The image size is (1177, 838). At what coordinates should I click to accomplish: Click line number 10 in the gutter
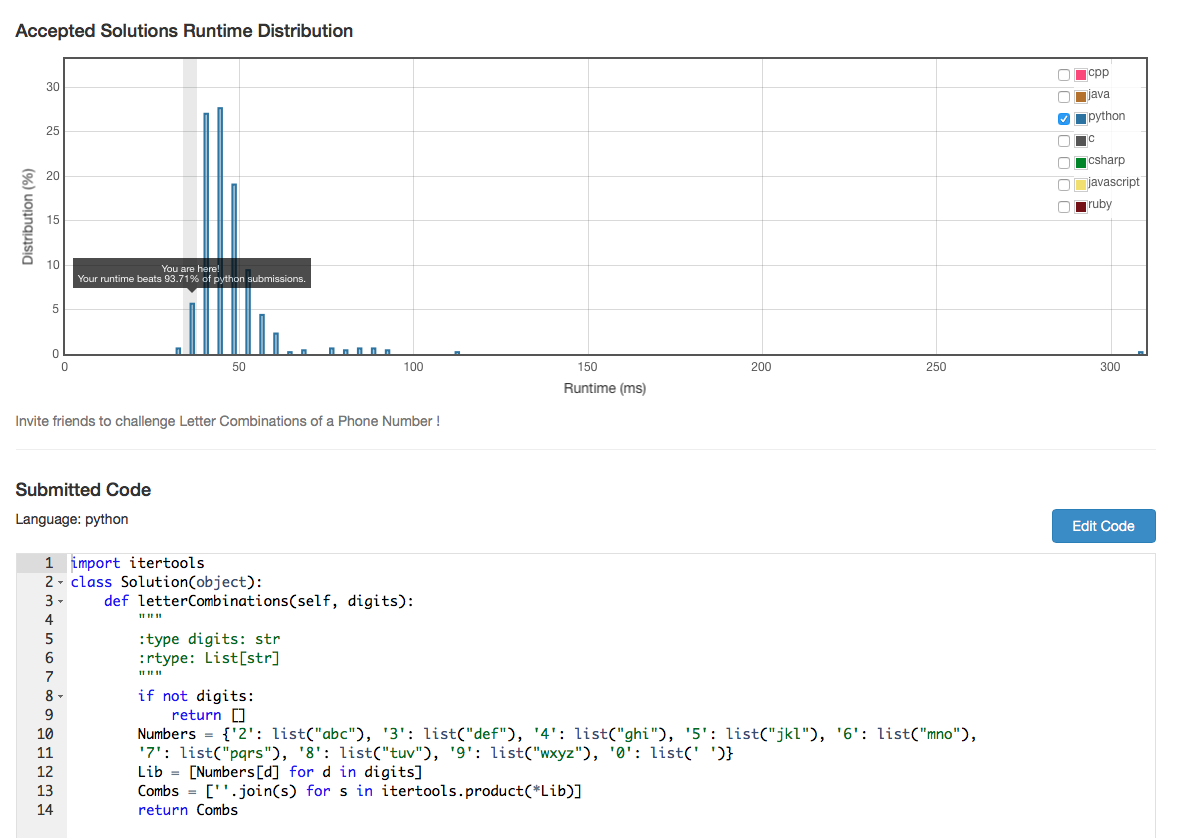click(44, 734)
